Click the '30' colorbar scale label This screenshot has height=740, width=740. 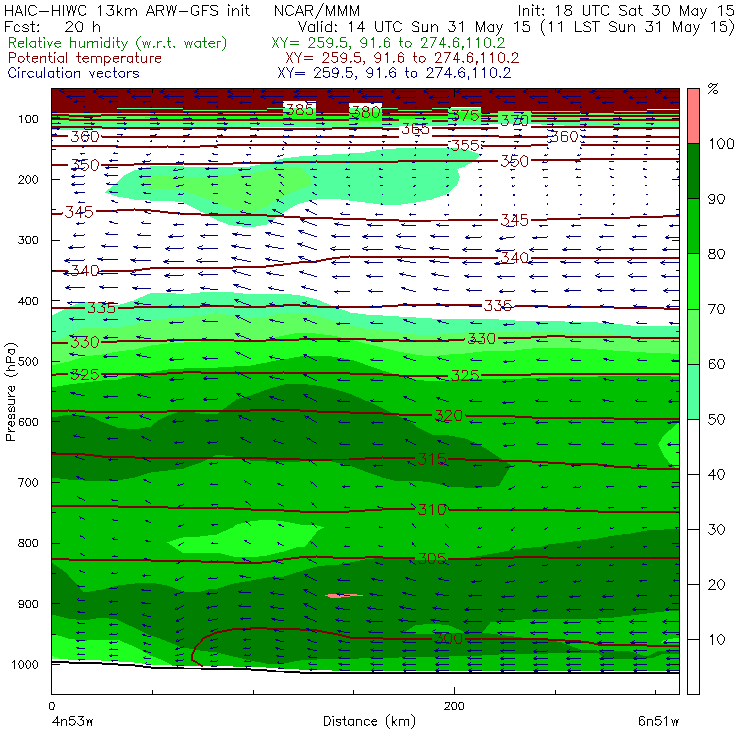[x=716, y=530]
